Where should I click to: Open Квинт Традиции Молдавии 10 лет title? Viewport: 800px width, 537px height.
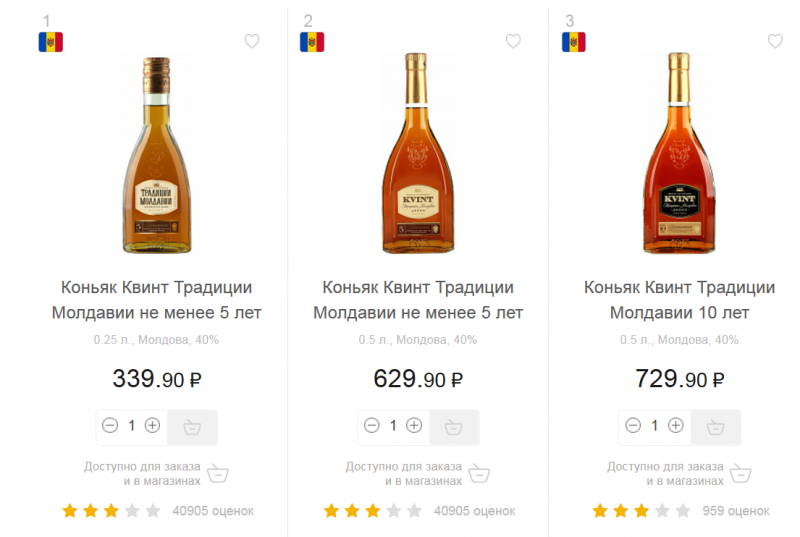tap(679, 300)
